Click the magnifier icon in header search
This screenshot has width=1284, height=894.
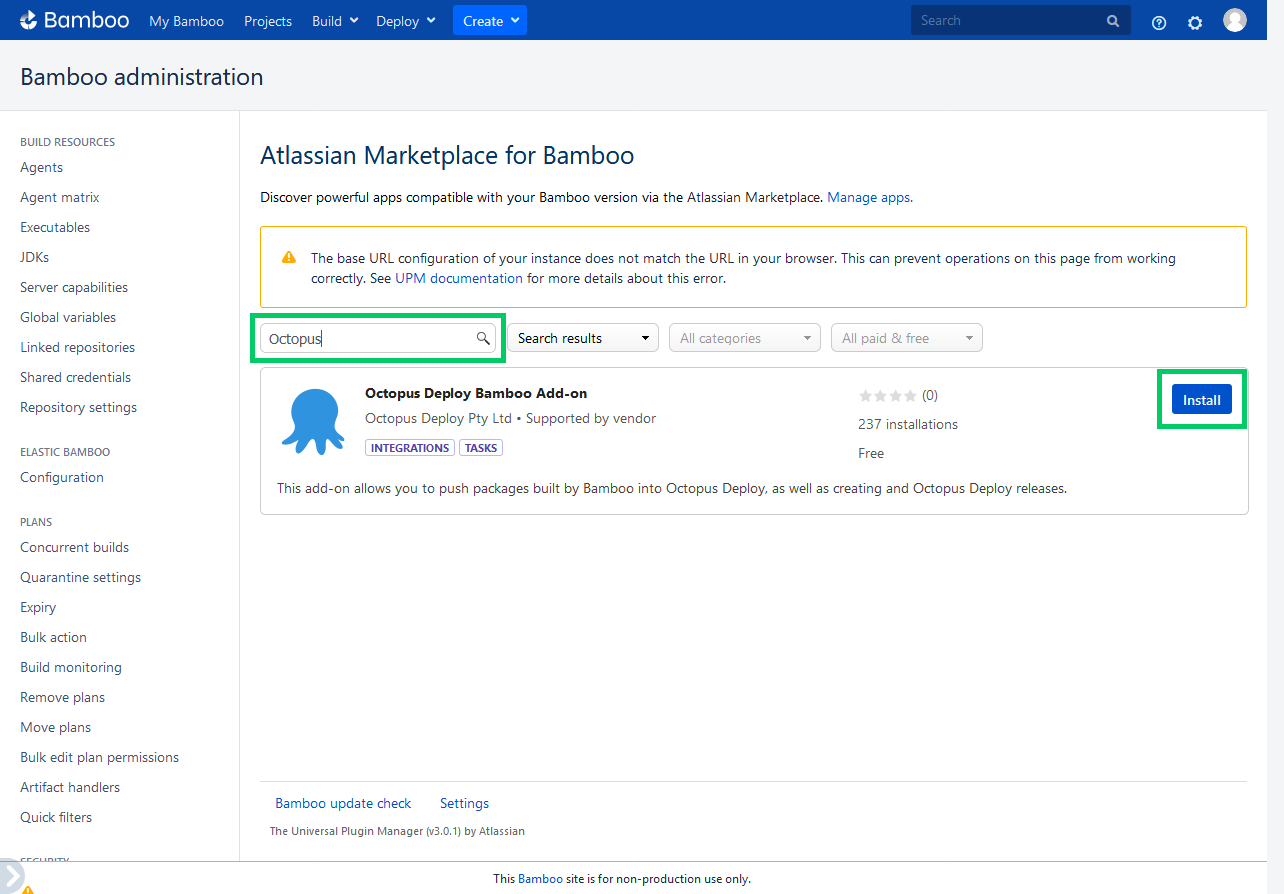point(1113,21)
